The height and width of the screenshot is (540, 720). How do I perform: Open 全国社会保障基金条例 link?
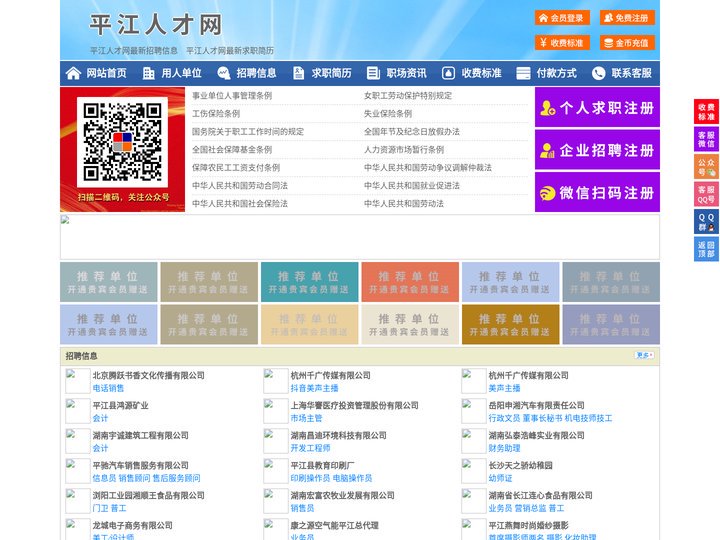click(232, 150)
